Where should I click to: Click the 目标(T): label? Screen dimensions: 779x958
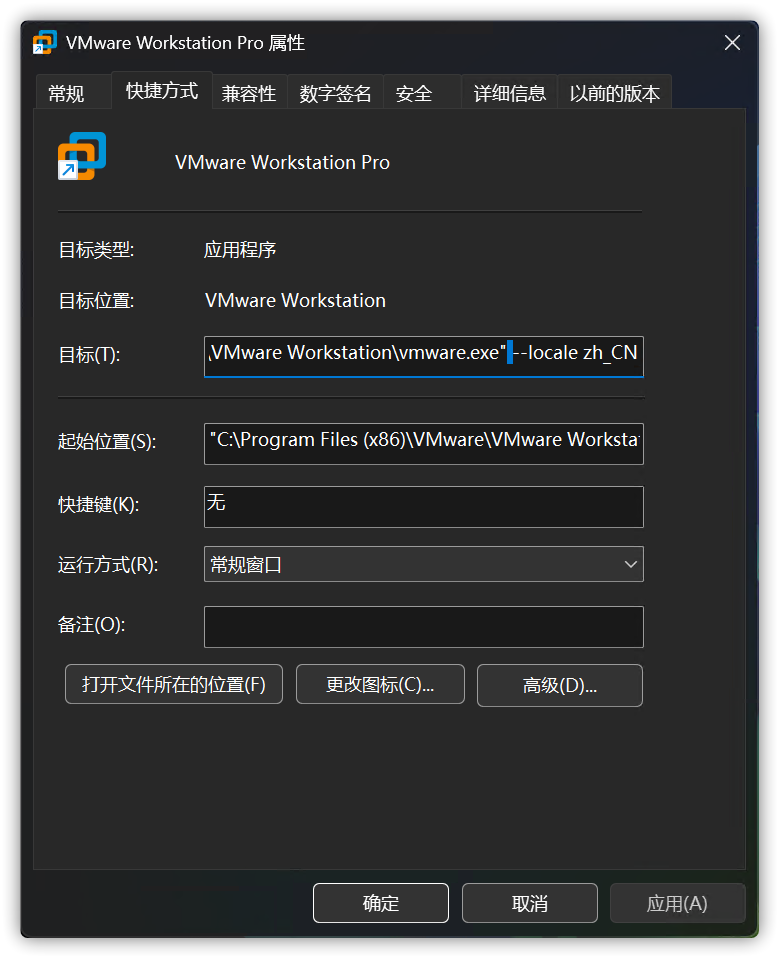click(x=89, y=354)
